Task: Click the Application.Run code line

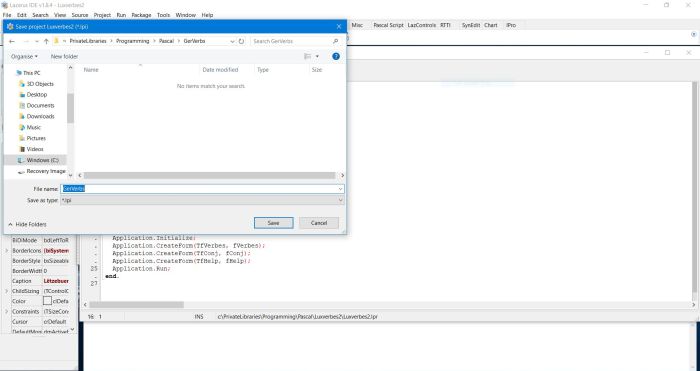Action: tap(141, 269)
